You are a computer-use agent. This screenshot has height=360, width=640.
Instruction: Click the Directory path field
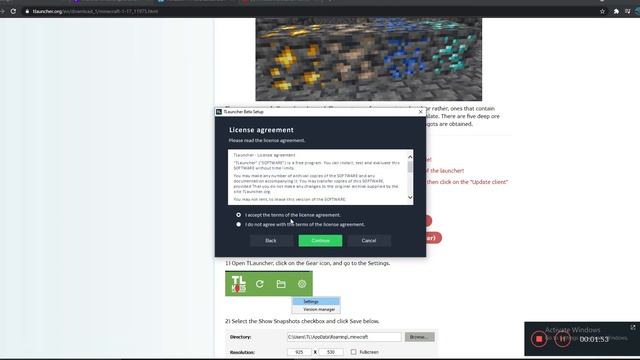pos(344,337)
